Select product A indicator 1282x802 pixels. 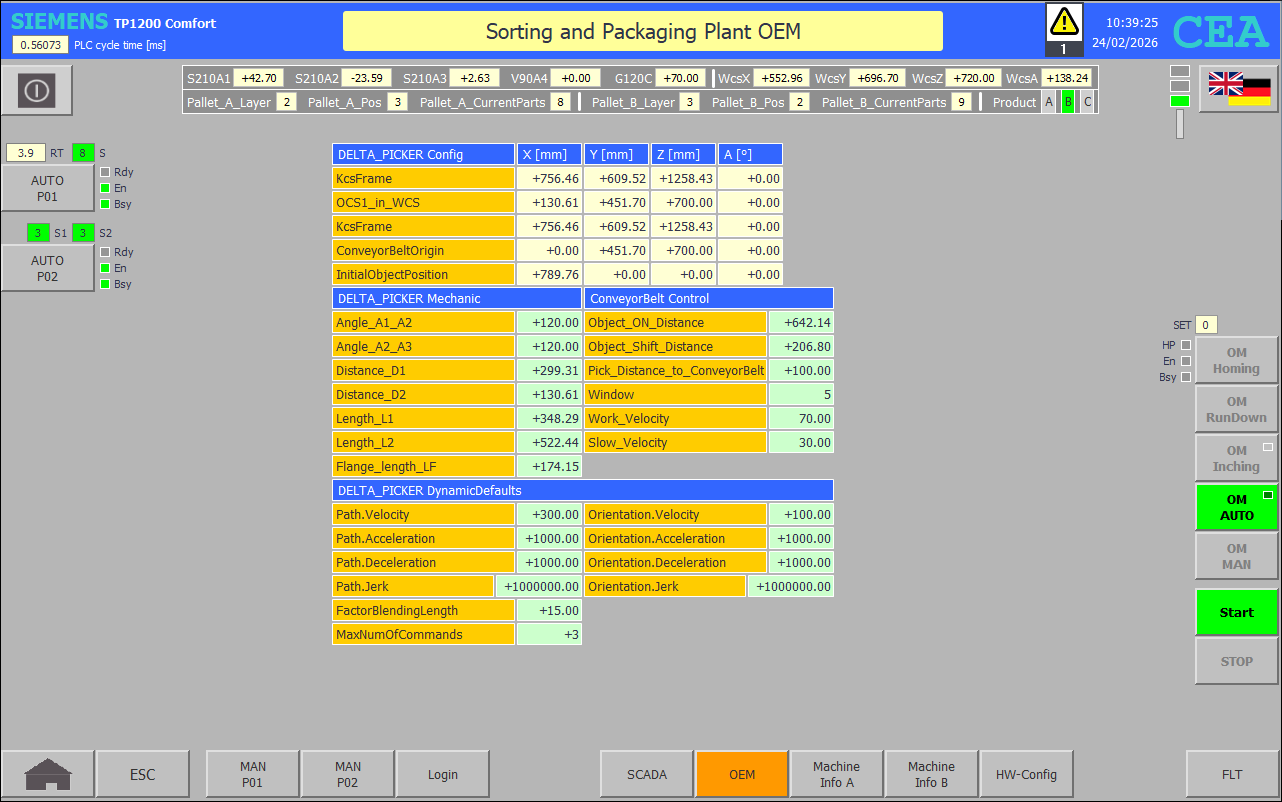pos(1048,102)
